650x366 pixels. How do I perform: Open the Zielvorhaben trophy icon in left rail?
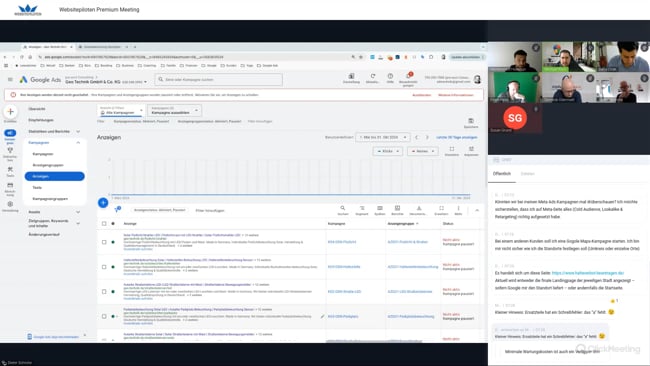(10, 150)
